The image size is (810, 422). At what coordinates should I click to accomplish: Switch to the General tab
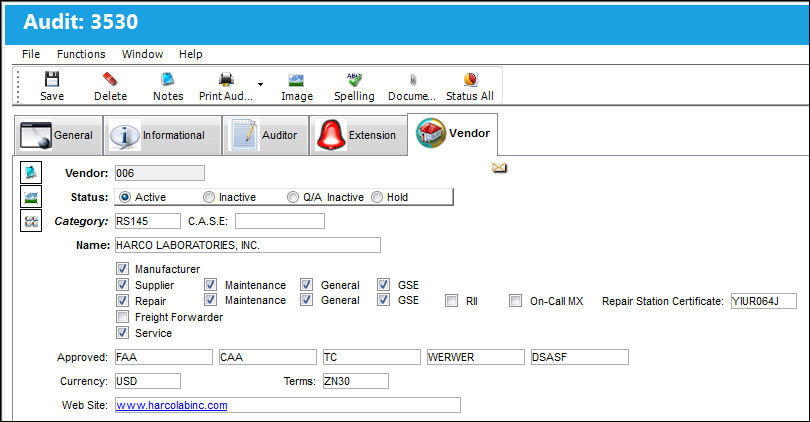pyautogui.click(x=58, y=135)
